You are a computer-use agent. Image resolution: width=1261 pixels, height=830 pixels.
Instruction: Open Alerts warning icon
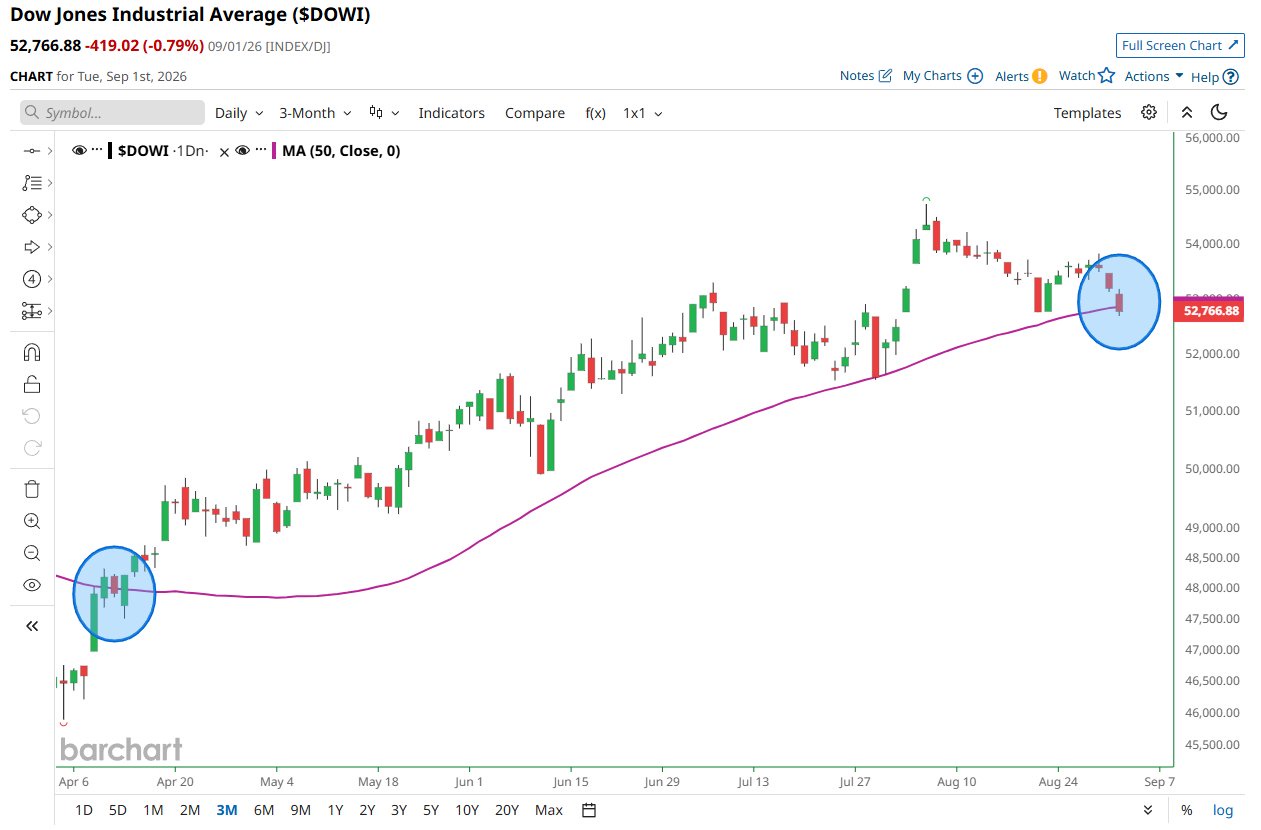1040,76
